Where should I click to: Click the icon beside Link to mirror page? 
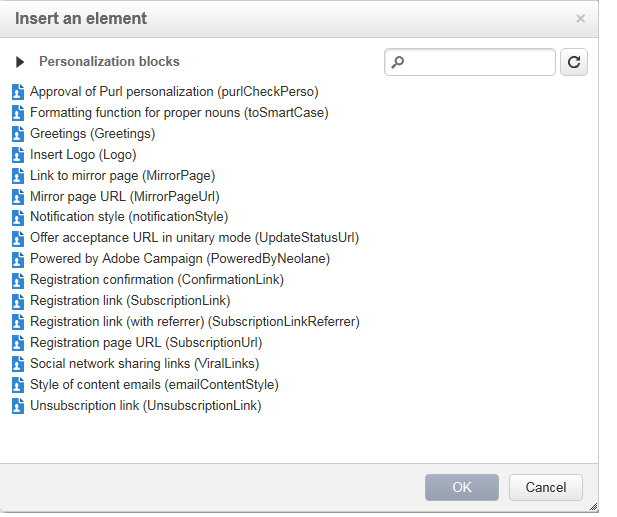click(17, 176)
